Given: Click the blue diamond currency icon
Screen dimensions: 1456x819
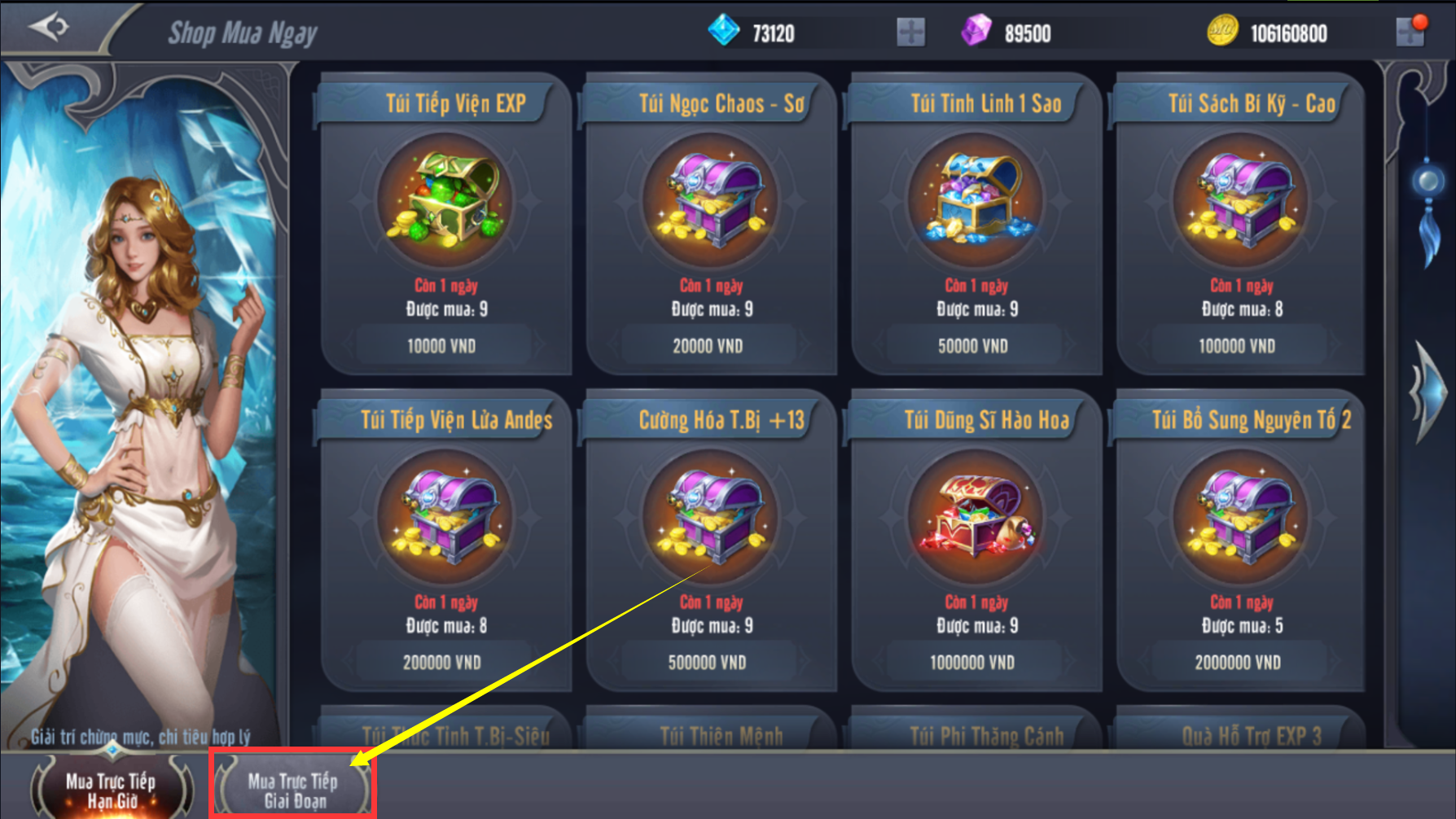Looking at the screenshot, I should tap(723, 31).
